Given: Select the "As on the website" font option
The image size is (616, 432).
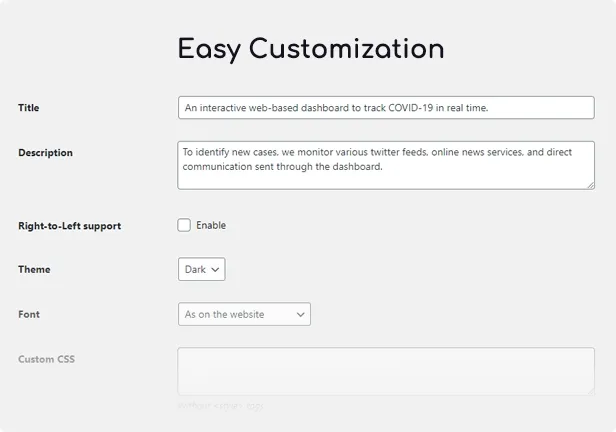Looking at the screenshot, I should (225, 314).
